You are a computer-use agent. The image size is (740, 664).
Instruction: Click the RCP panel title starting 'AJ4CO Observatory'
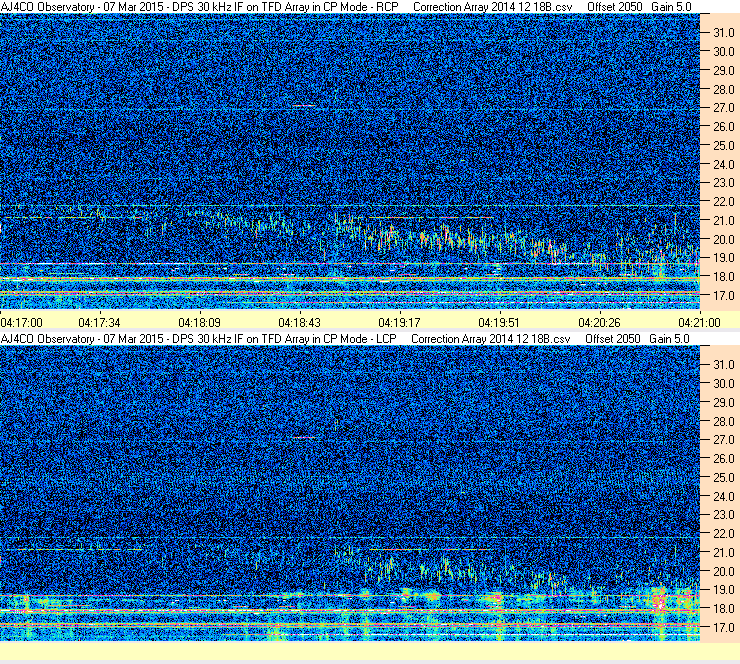pos(200,7)
